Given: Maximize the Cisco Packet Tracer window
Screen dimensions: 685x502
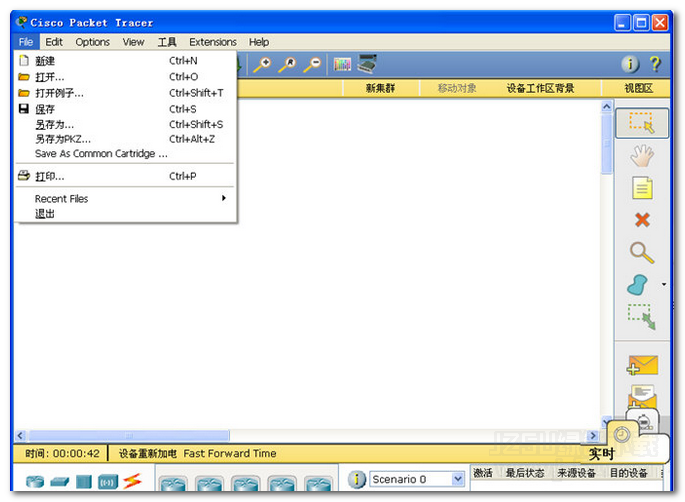Looking at the screenshot, I should tap(641, 23).
